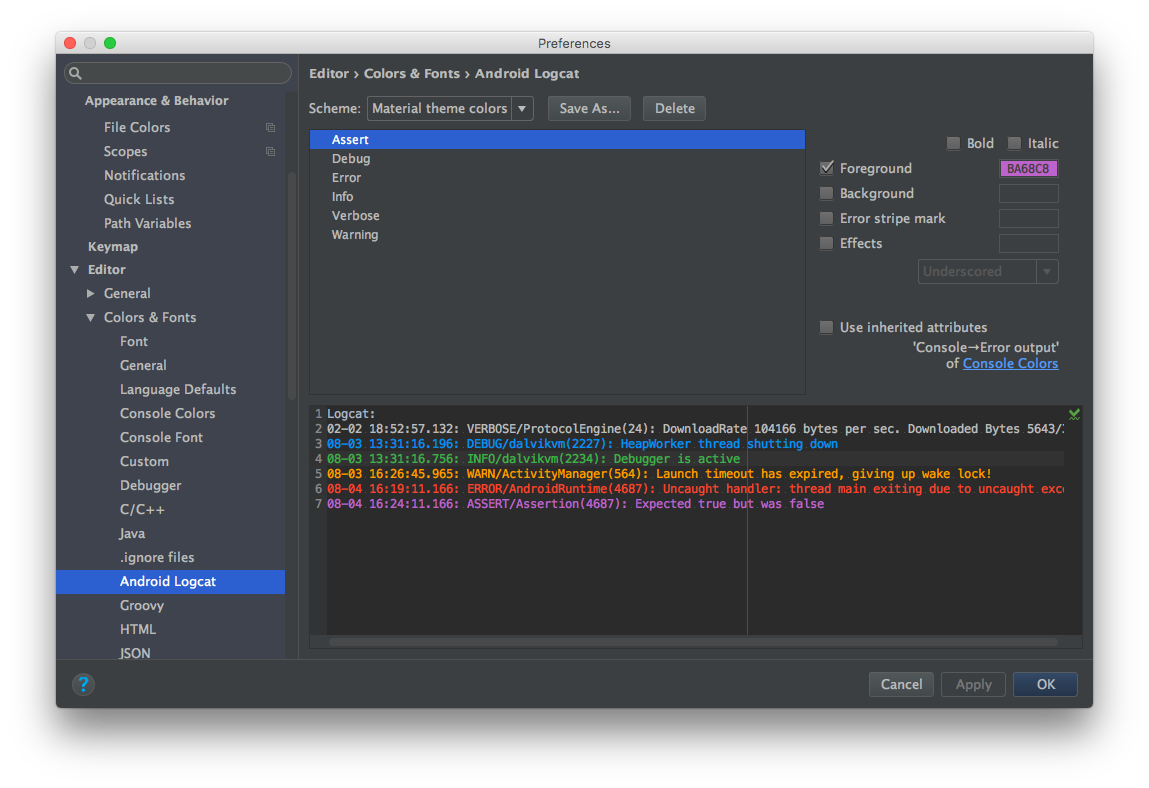Expand General under Editor
Viewport: 1149px width, 788px height.
coord(89,293)
